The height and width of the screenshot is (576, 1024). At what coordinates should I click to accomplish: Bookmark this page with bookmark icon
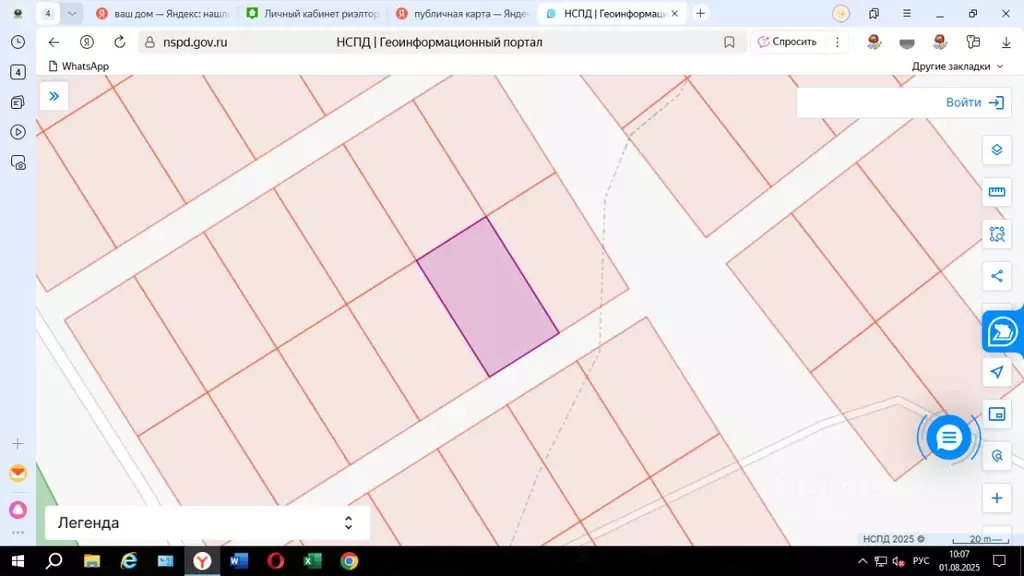coord(729,42)
